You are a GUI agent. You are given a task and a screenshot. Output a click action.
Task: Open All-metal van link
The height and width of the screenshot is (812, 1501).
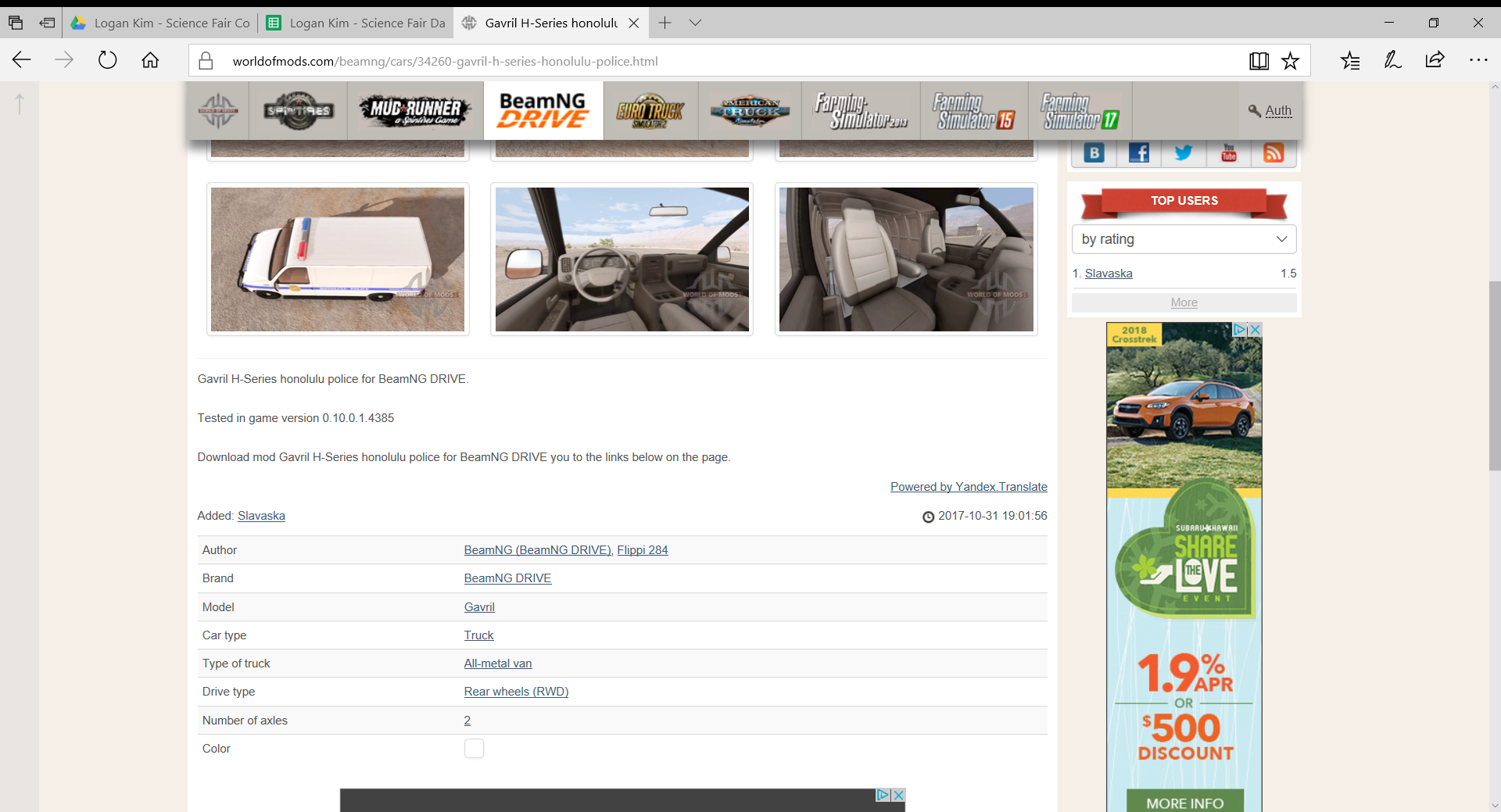pyautogui.click(x=498, y=664)
